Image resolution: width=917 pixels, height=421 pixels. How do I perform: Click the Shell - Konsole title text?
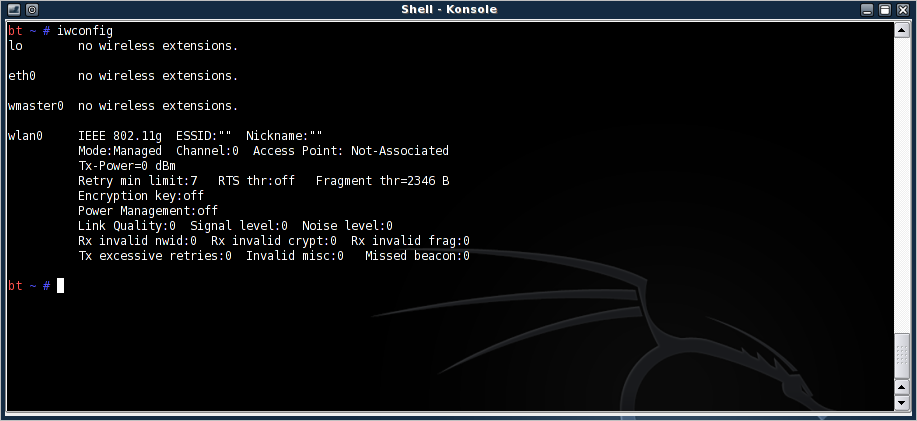coord(449,9)
